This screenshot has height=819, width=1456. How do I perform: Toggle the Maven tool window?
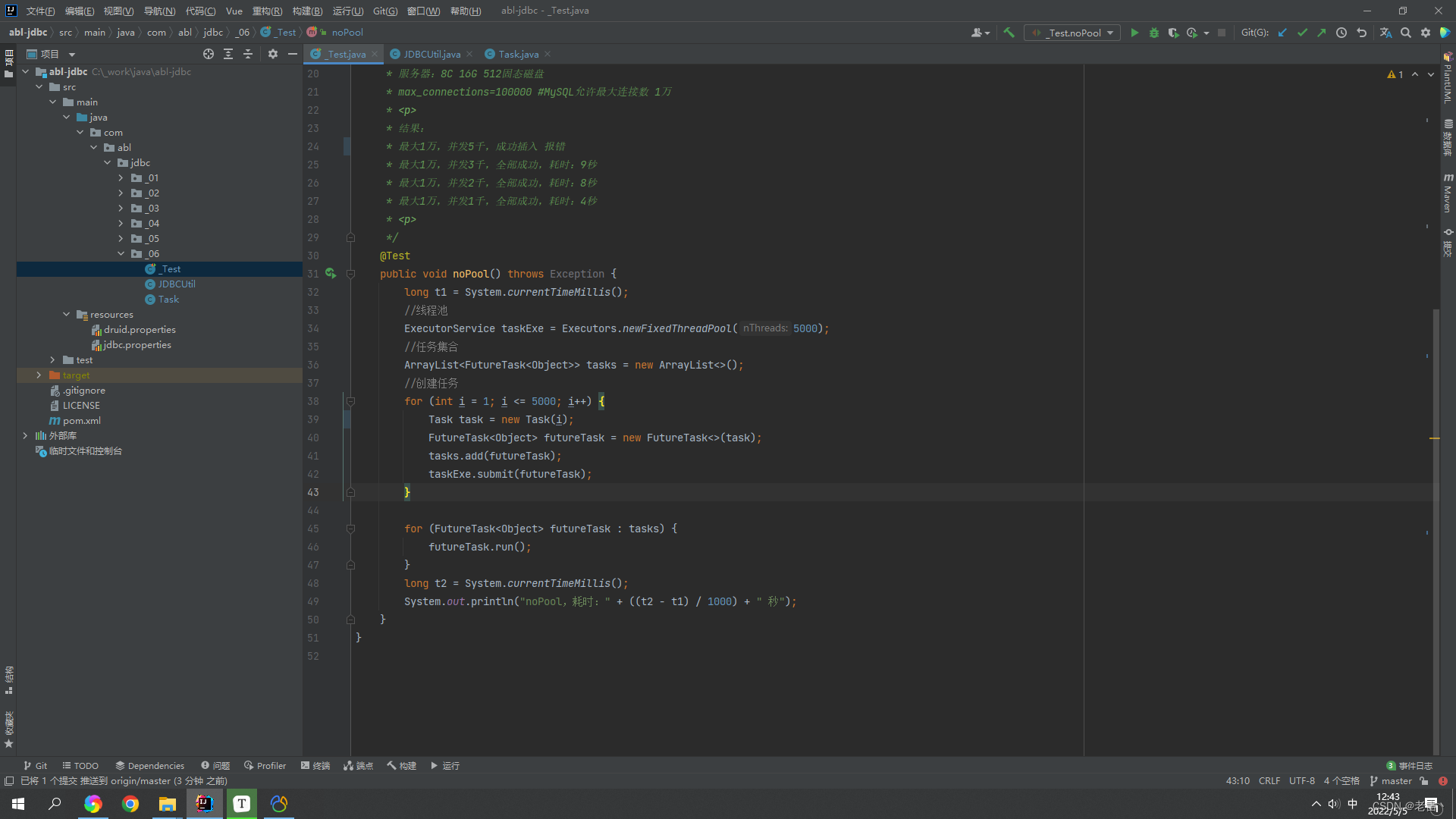point(1448,193)
